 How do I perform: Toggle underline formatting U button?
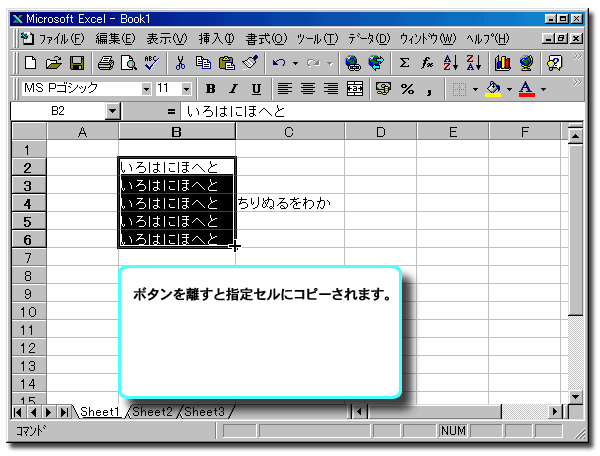coord(256,89)
